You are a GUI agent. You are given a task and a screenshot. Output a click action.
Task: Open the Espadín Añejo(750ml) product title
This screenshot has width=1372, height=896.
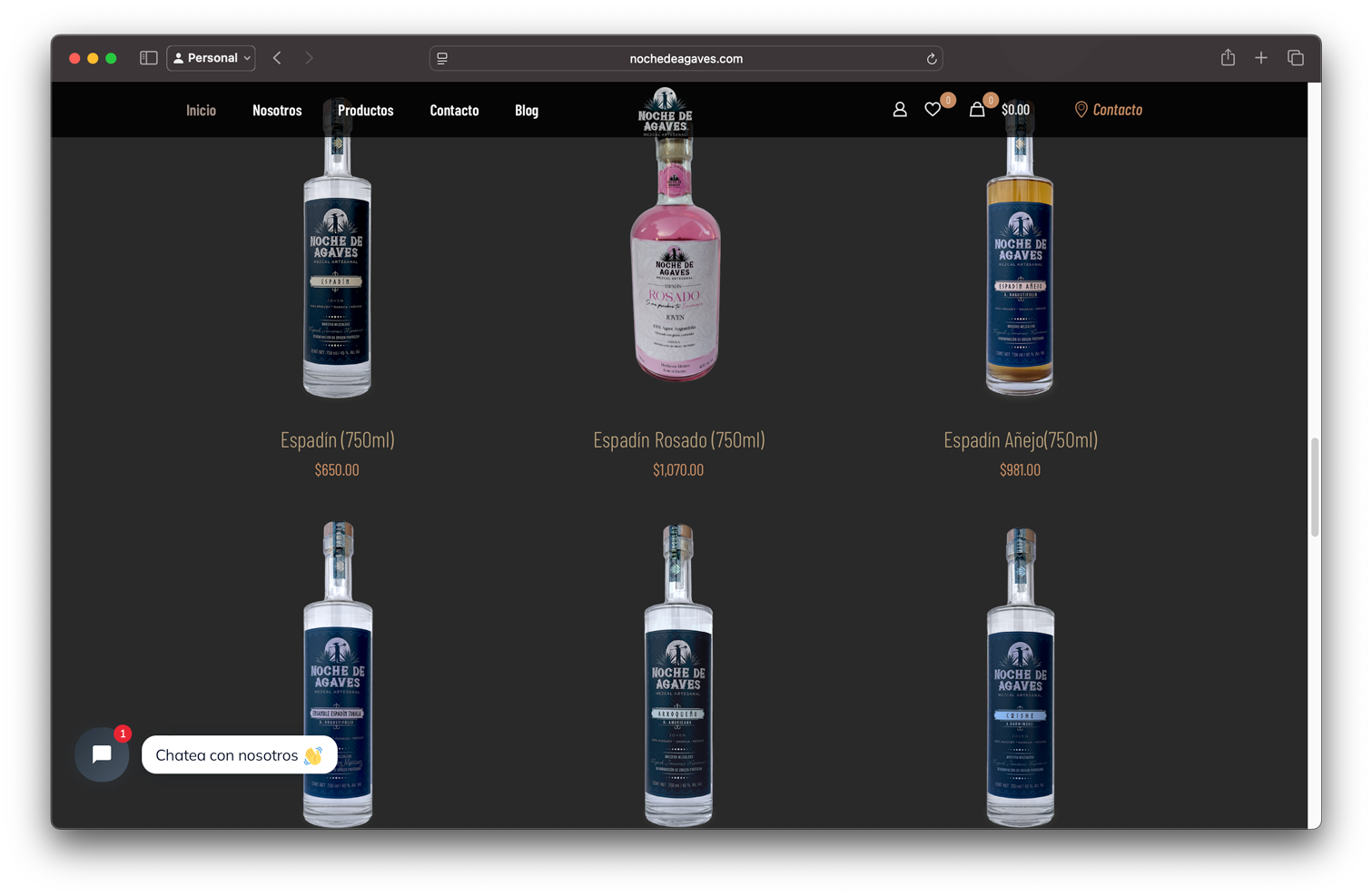(x=1021, y=439)
